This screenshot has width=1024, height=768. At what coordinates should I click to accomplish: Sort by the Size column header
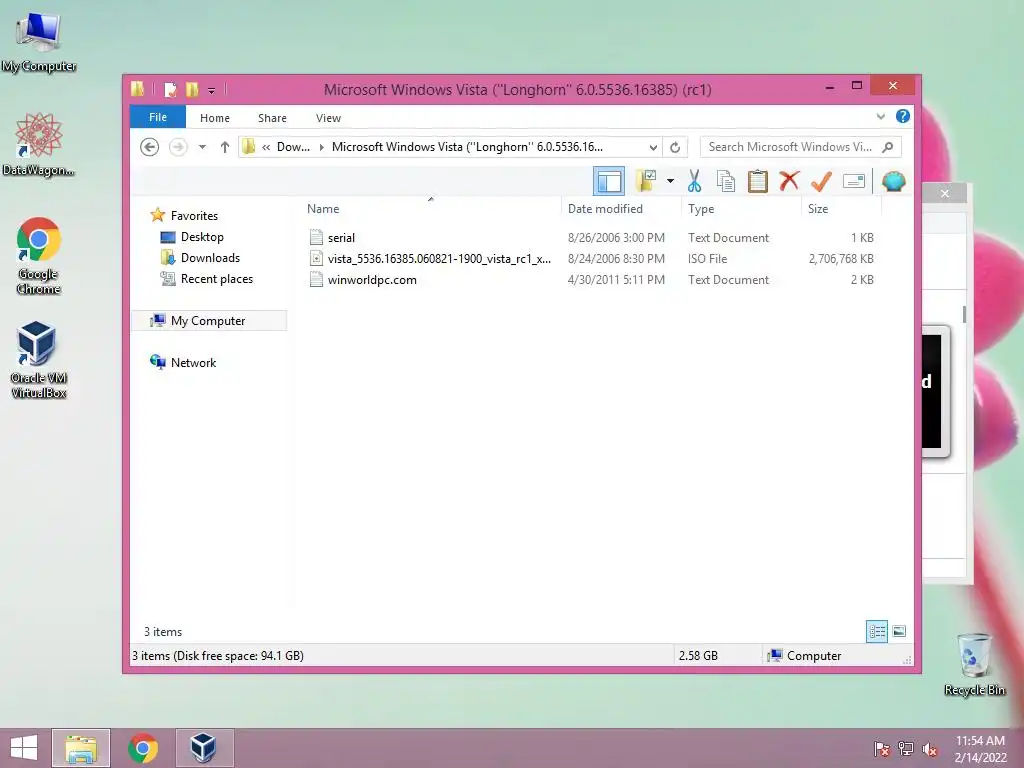(x=818, y=209)
